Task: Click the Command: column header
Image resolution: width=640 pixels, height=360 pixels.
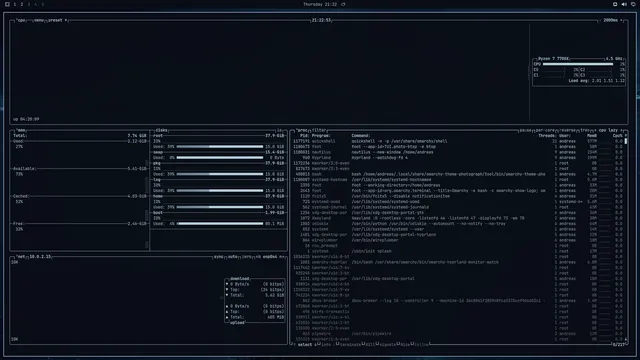Action: [361, 136]
